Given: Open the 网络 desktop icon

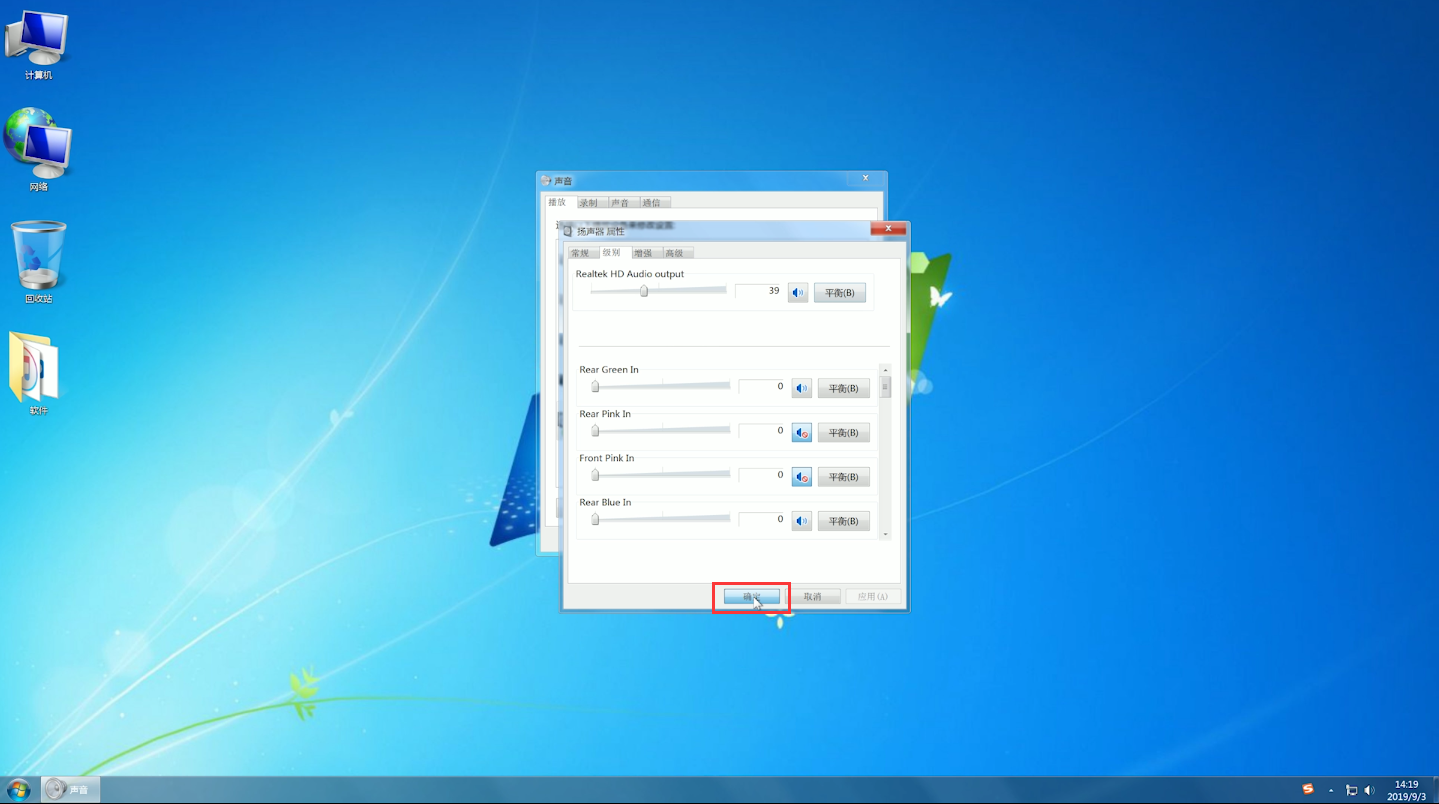Looking at the screenshot, I should click(x=38, y=151).
